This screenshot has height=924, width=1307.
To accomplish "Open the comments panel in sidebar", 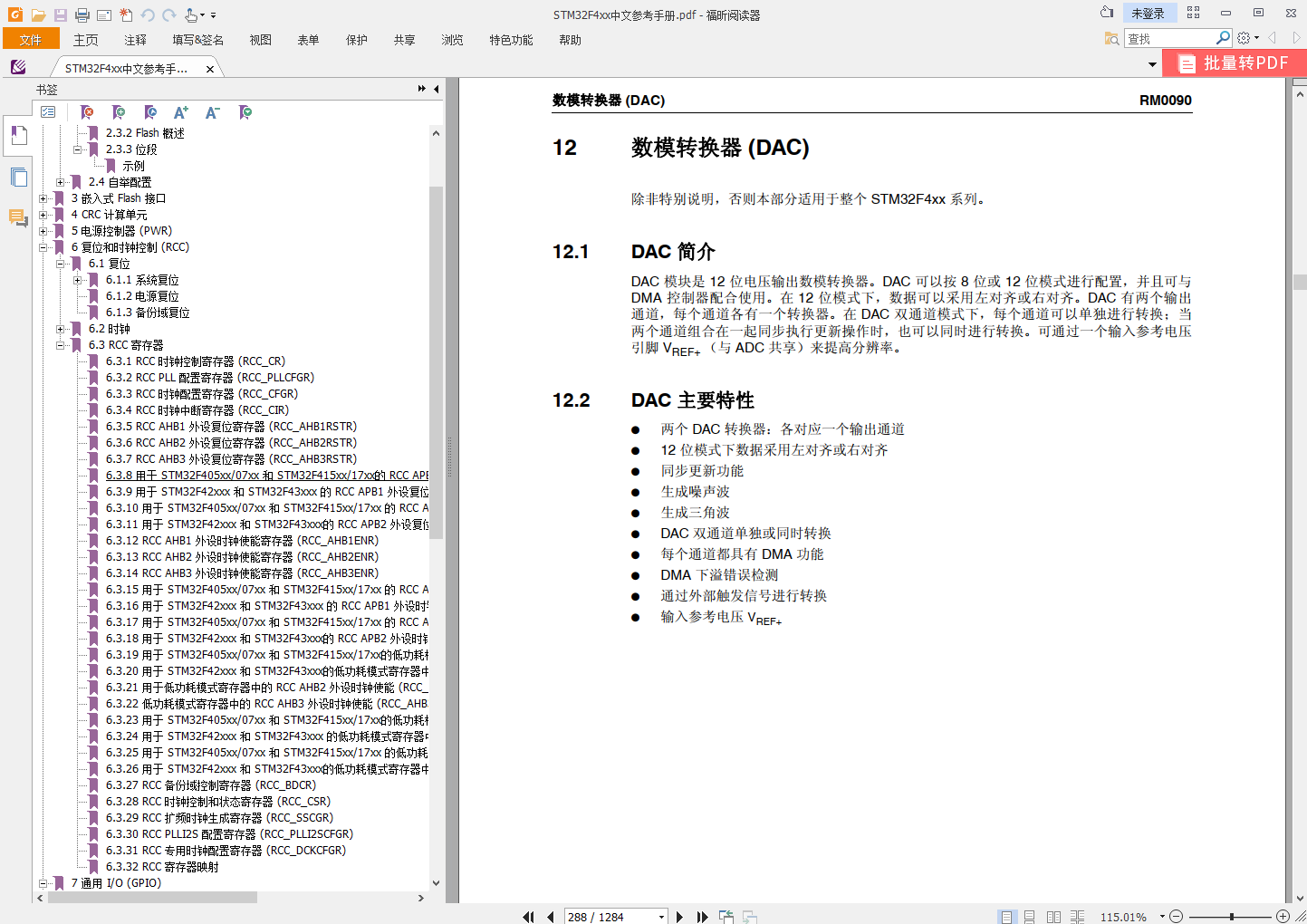I will (x=18, y=217).
